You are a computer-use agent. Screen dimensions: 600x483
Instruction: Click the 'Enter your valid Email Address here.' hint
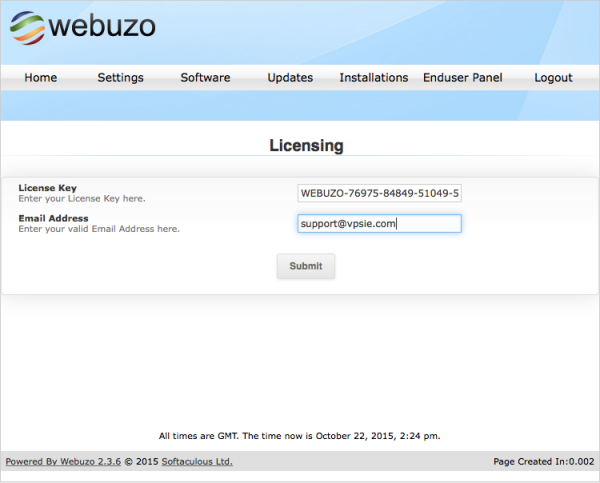pos(99,229)
